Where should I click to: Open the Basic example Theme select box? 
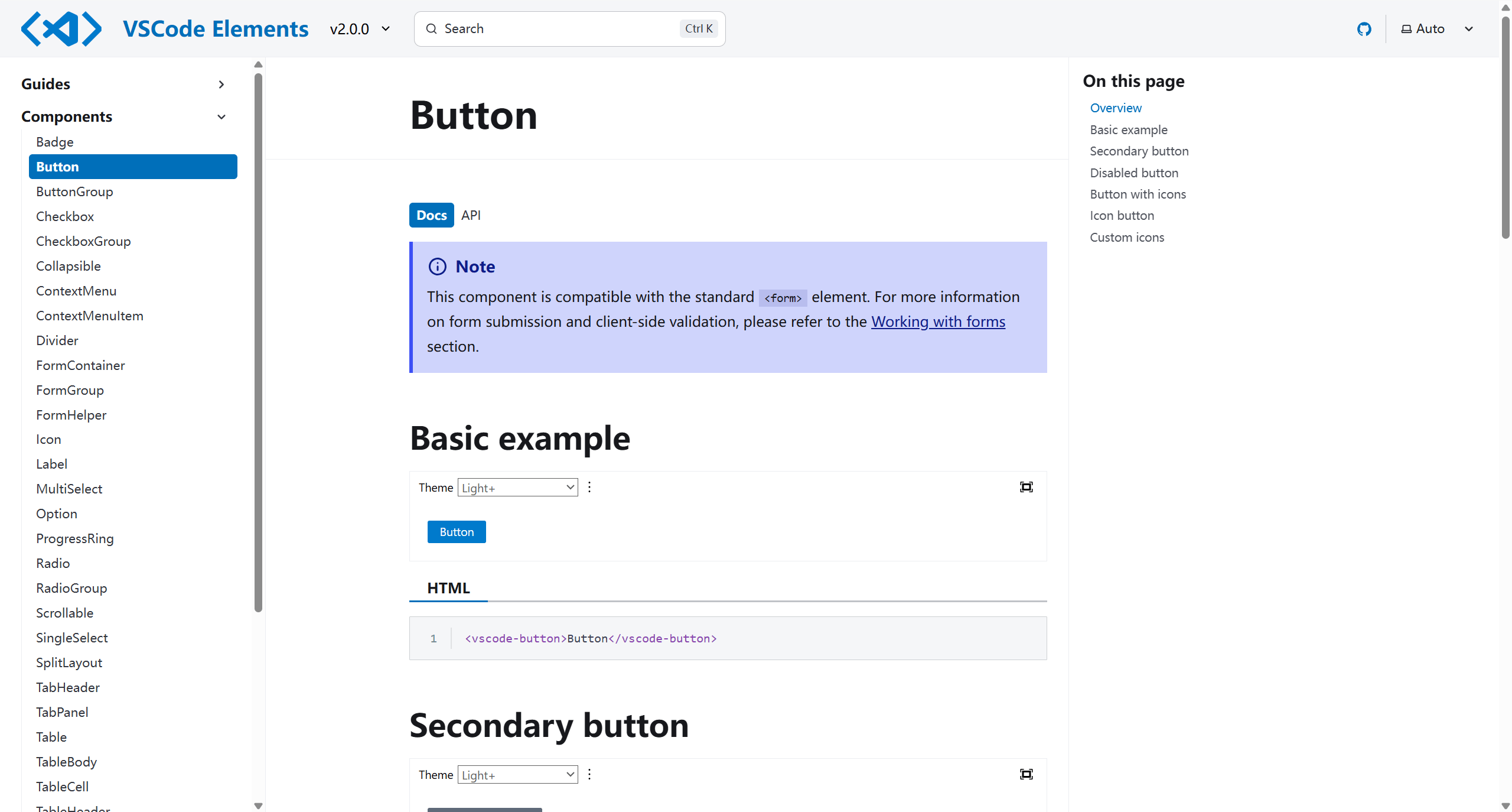517,488
